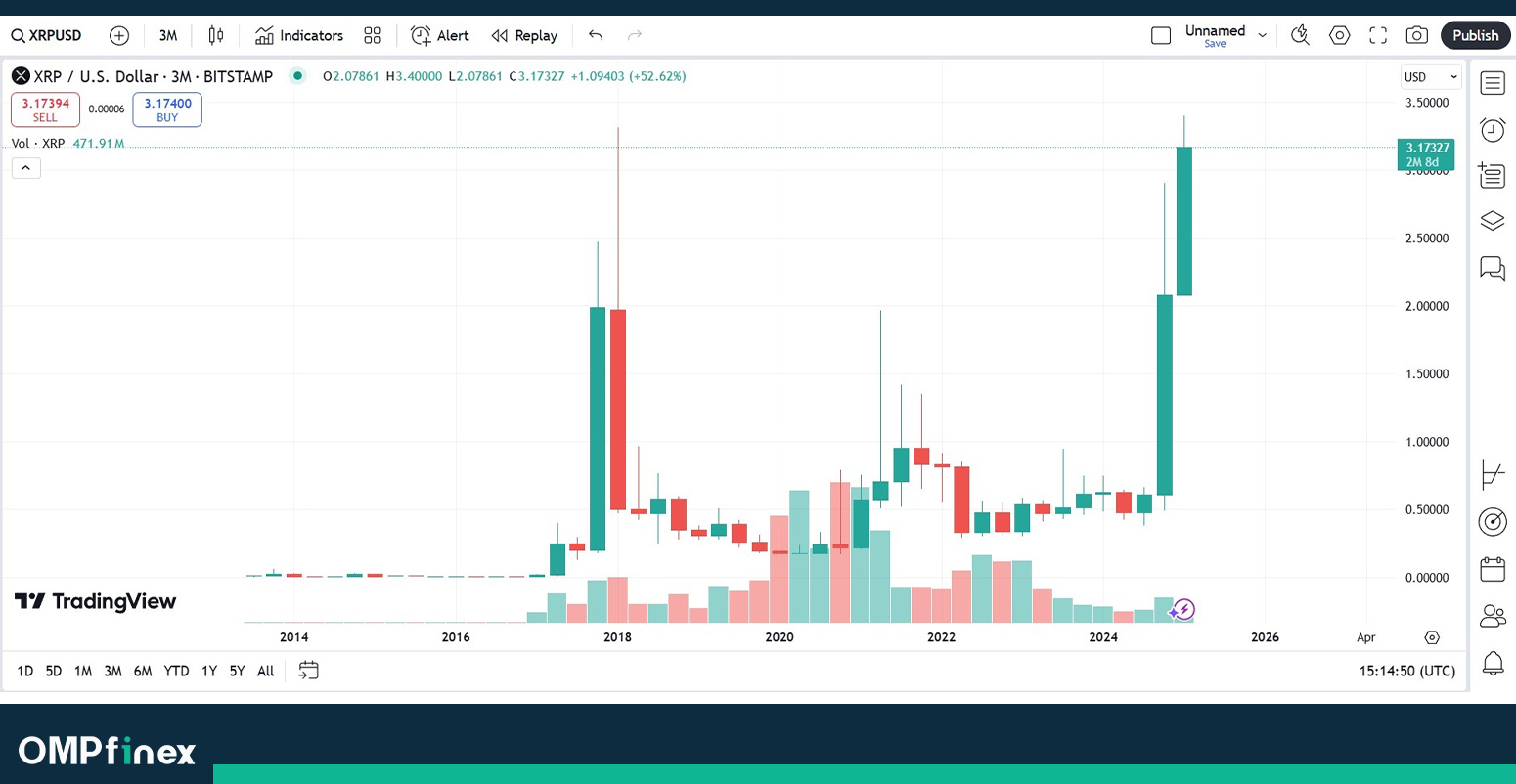
Task: Open the watchlist panel icon
Action: [1493, 84]
